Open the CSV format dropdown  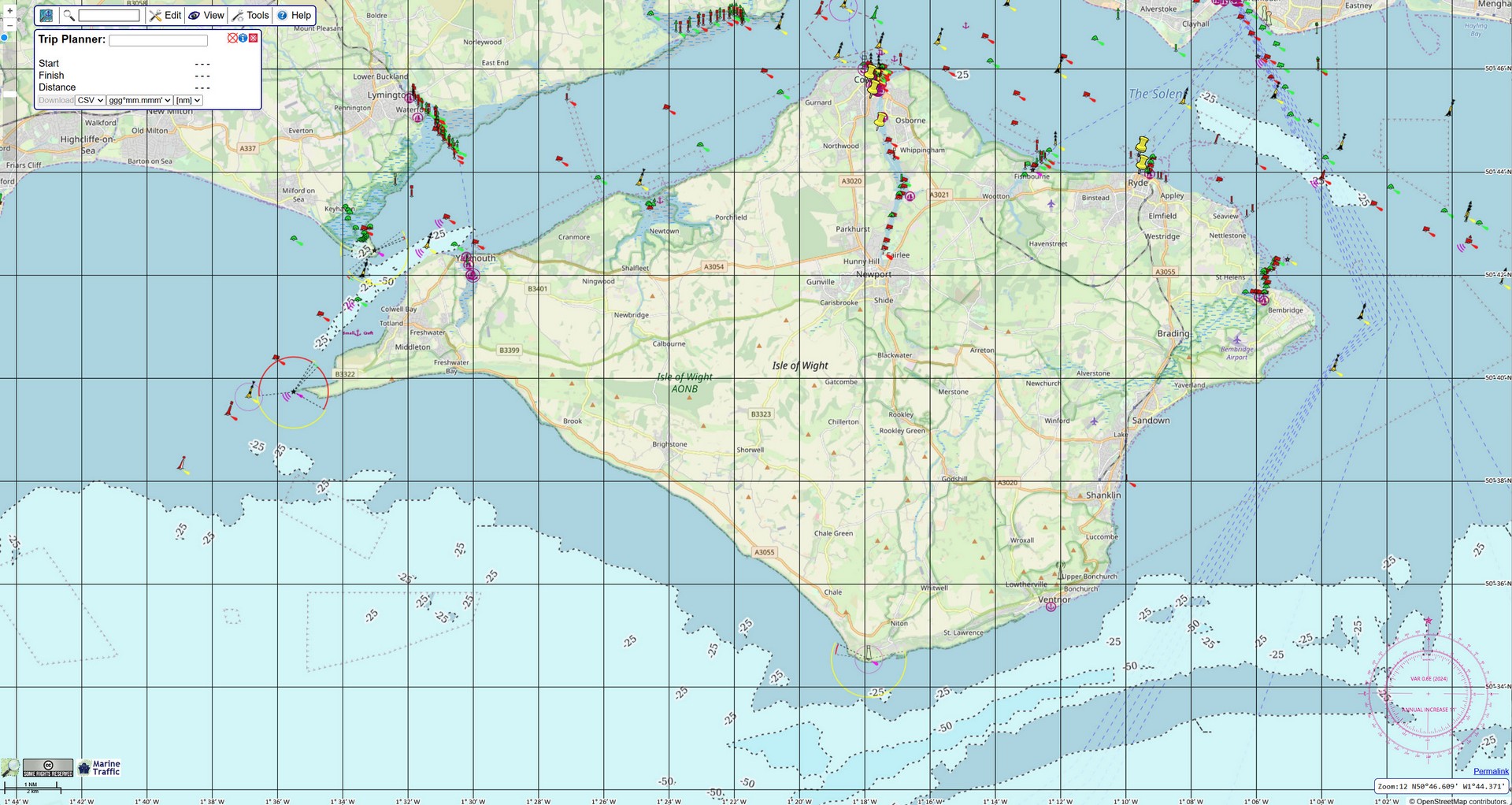(x=91, y=101)
